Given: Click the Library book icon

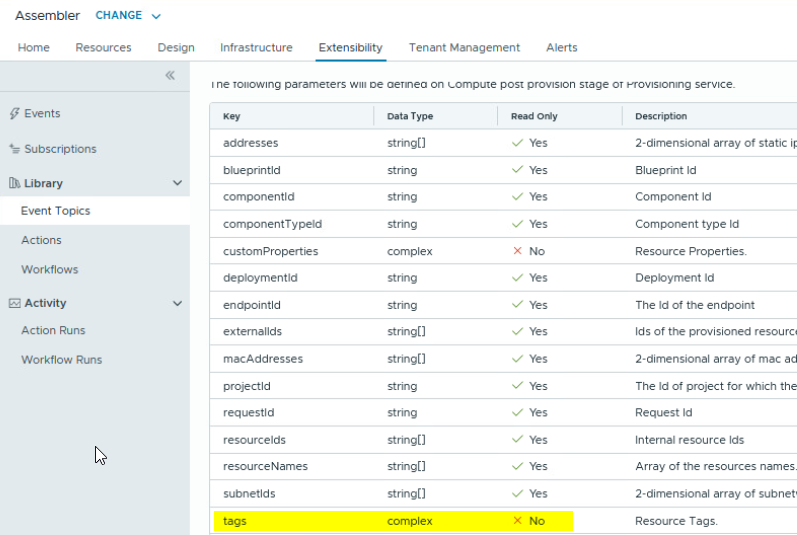Looking at the screenshot, I should coord(14,184).
